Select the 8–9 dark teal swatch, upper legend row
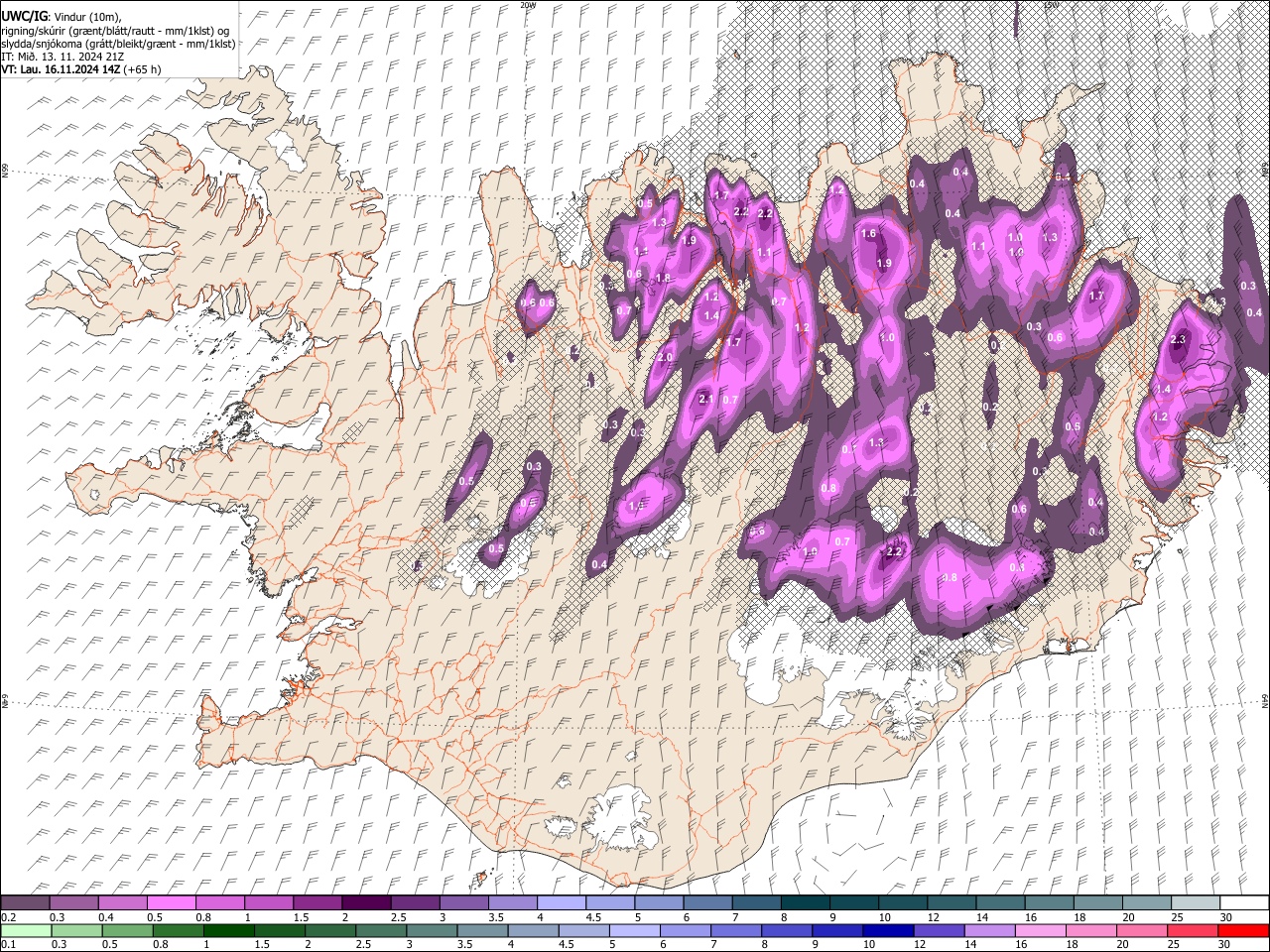Viewport: 1270px width, 952px height. point(805,903)
